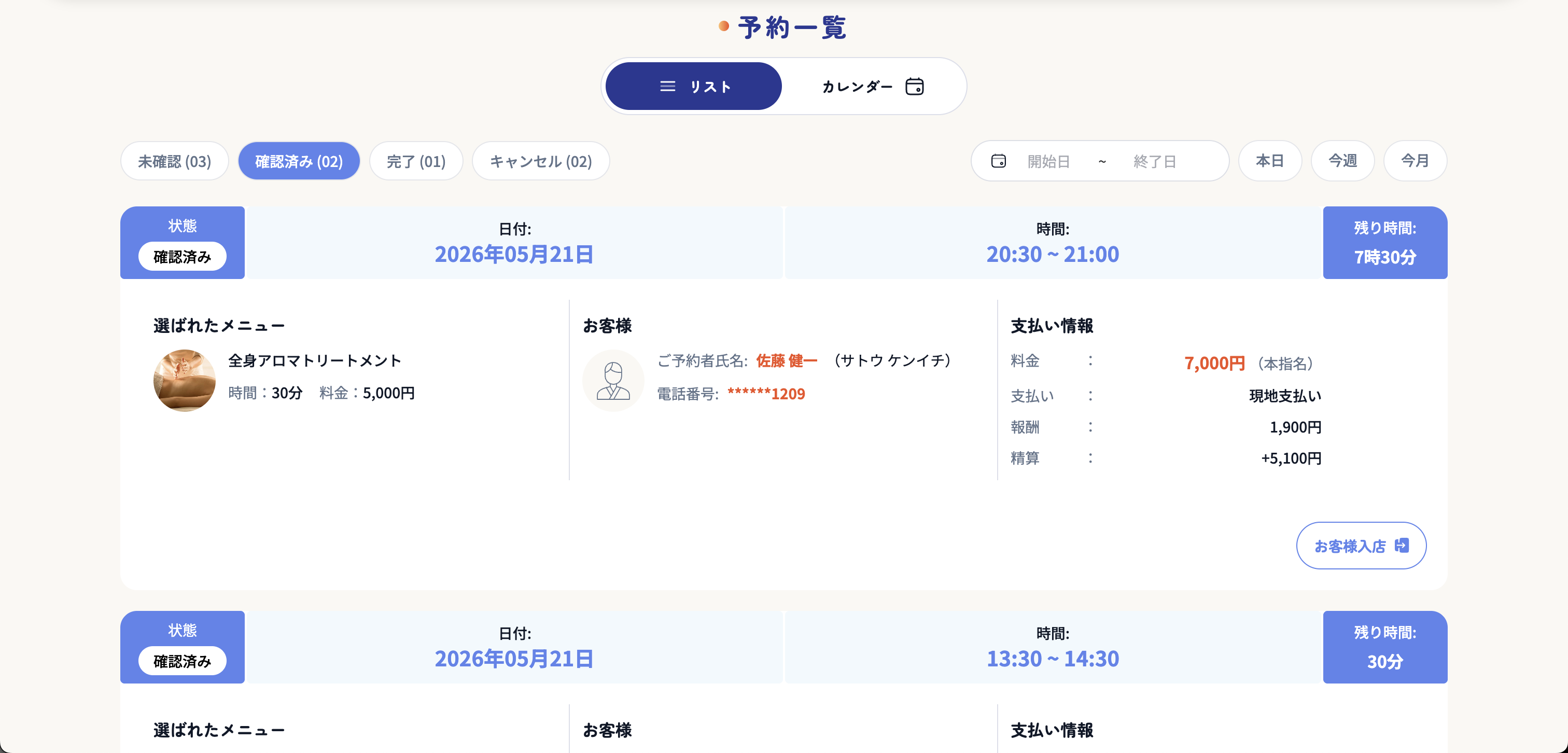Select the 未確認 (03) filter tab
1568x753 pixels.
click(175, 161)
